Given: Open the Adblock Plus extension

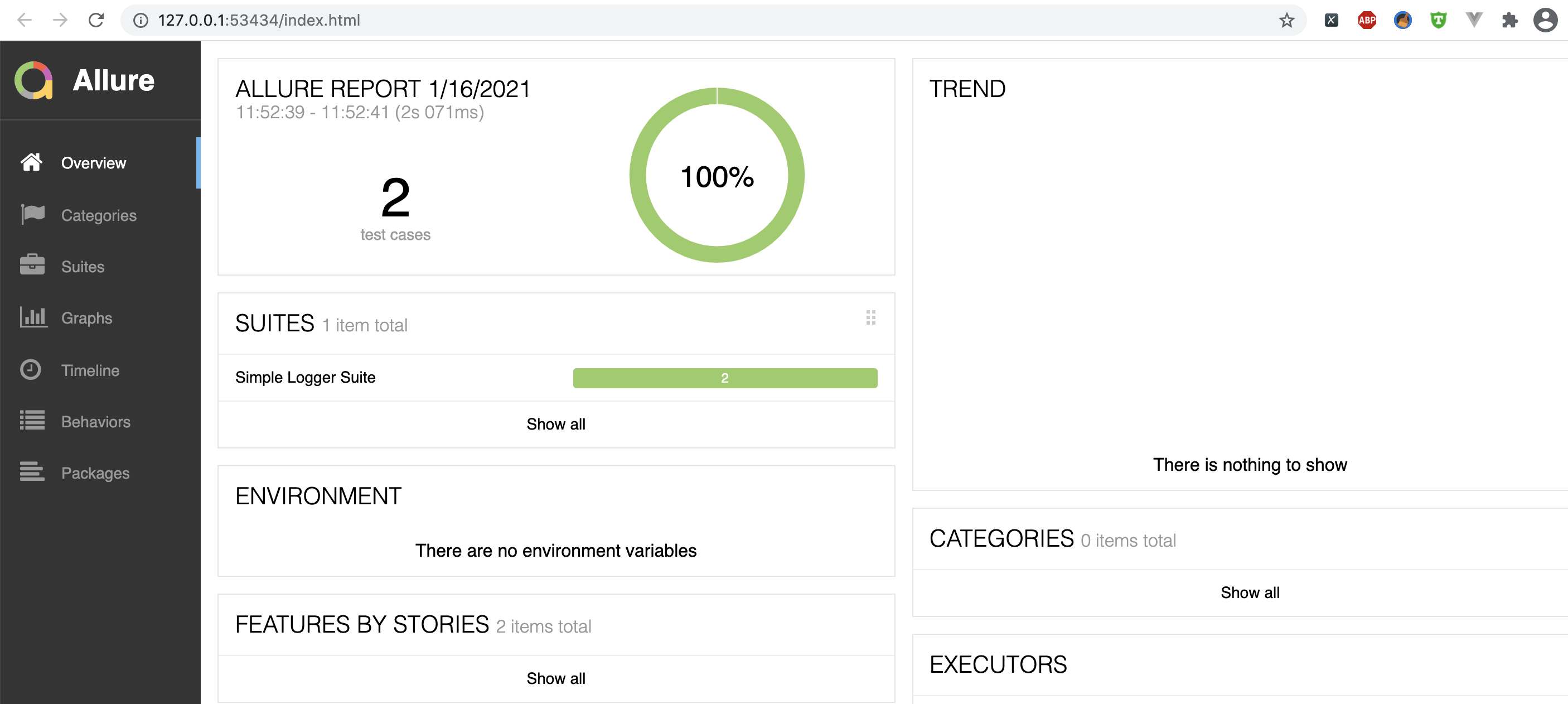Looking at the screenshot, I should click(x=1367, y=20).
